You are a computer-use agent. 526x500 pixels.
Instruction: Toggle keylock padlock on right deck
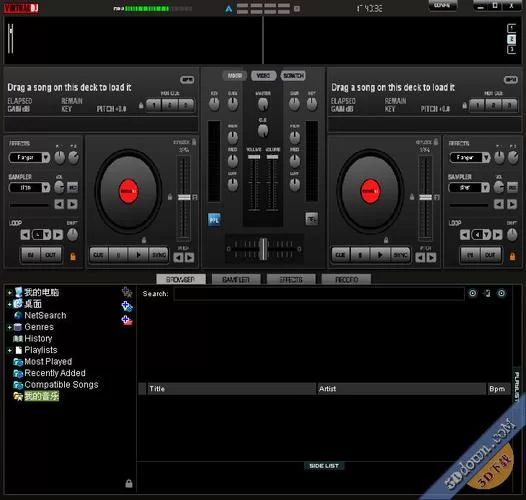(436, 142)
